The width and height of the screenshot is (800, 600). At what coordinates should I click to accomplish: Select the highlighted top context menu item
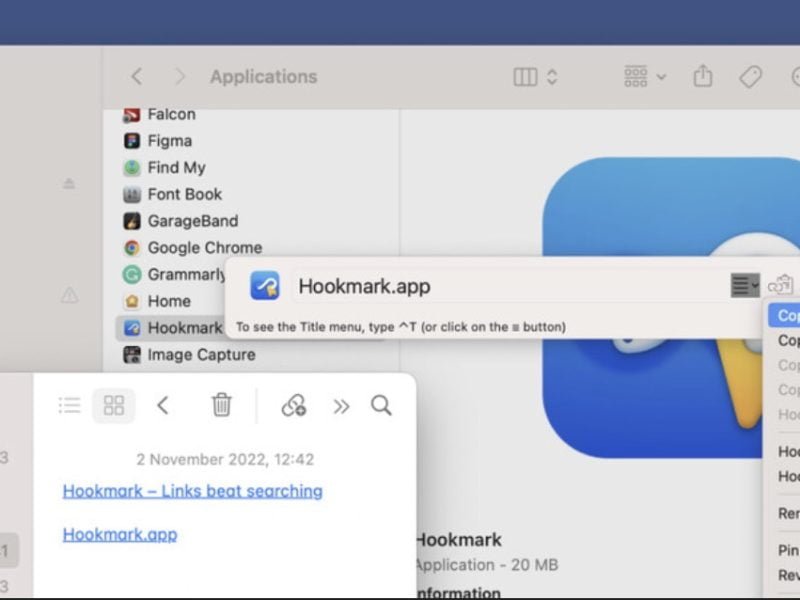788,315
